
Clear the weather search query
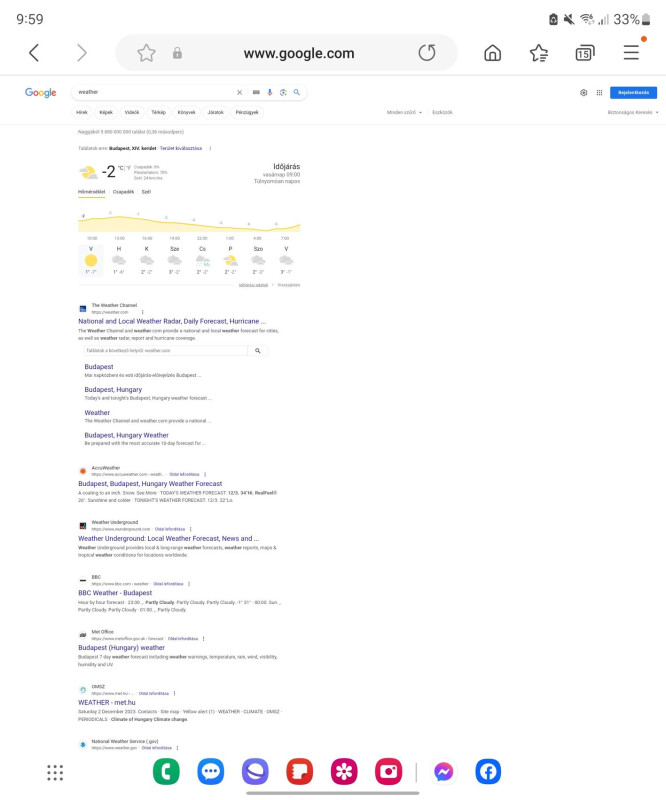(x=239, y=92)
